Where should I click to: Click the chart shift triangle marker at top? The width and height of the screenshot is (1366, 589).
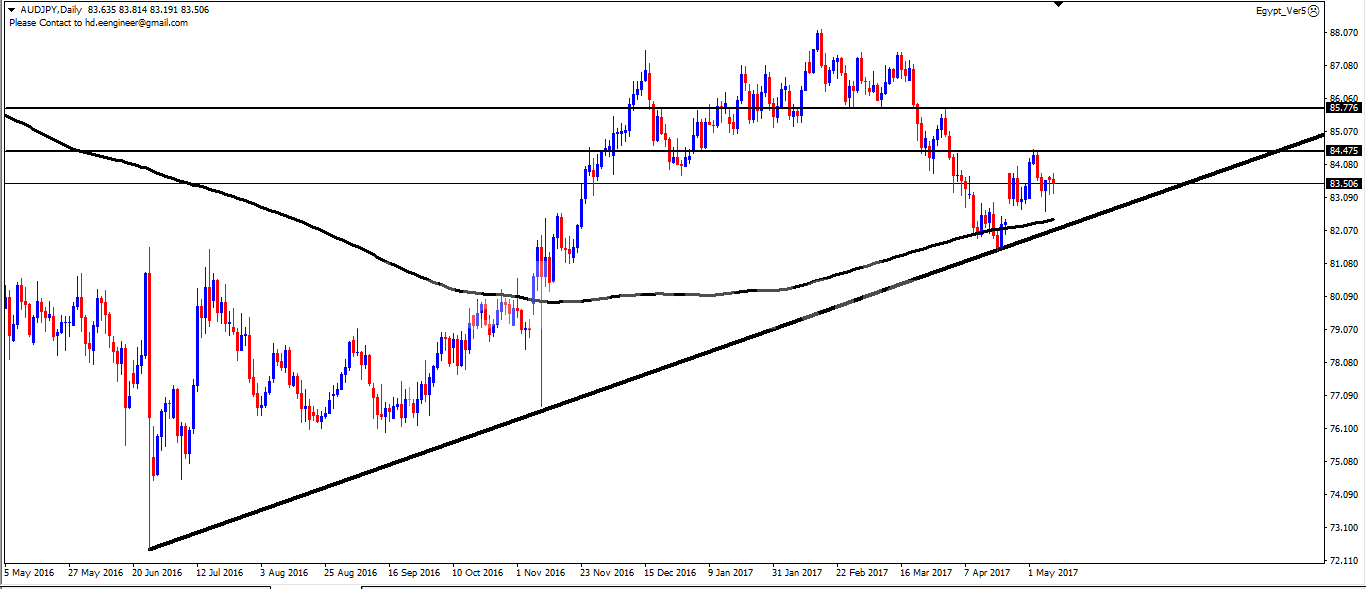(x=1060, y=4)
